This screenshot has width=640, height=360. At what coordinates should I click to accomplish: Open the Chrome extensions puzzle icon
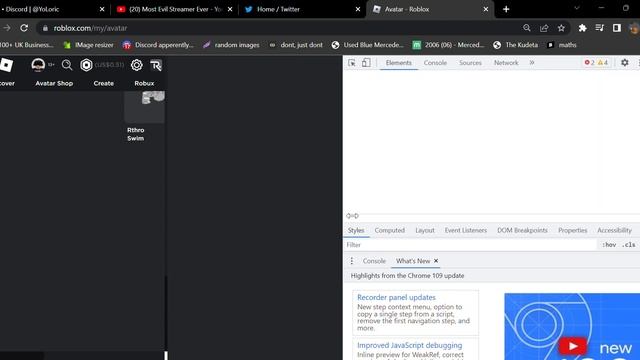point(582,28)
